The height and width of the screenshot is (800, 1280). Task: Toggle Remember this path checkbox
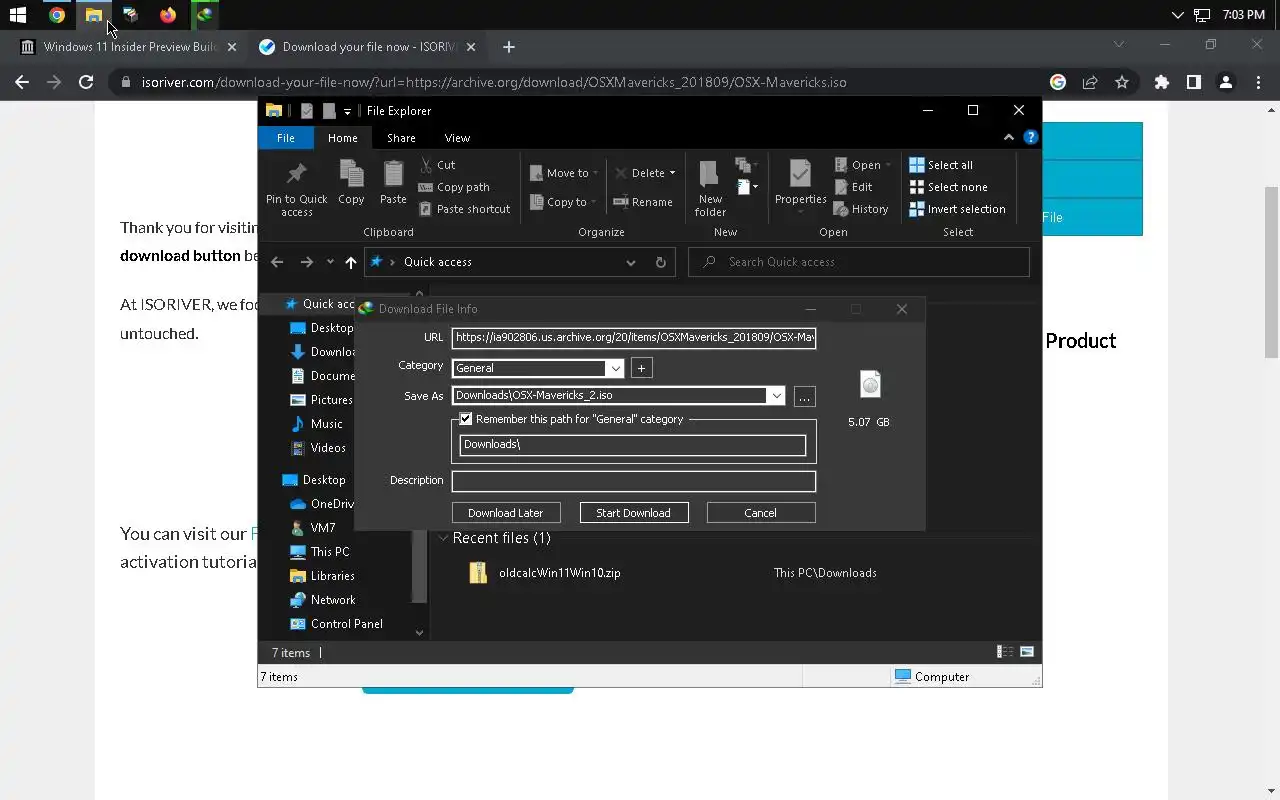[466, 419]
